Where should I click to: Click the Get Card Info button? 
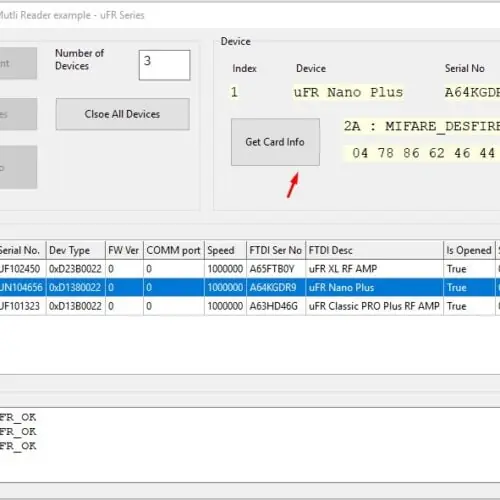click(x=275, y=142)
